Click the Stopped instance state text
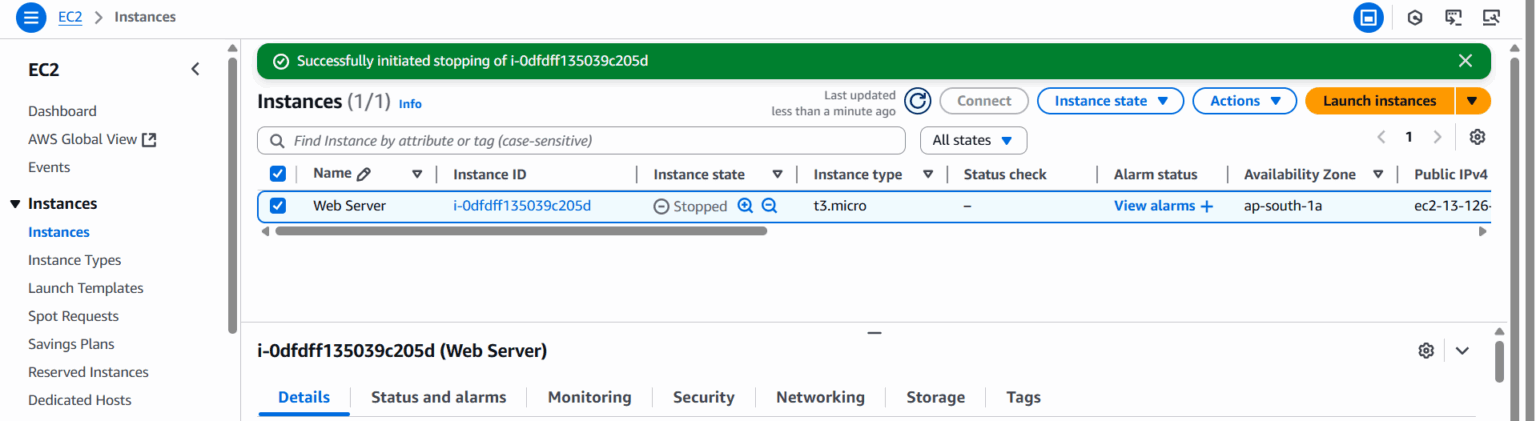The height and width of the screenshot is (421, 1536). [x=700, y=207]
